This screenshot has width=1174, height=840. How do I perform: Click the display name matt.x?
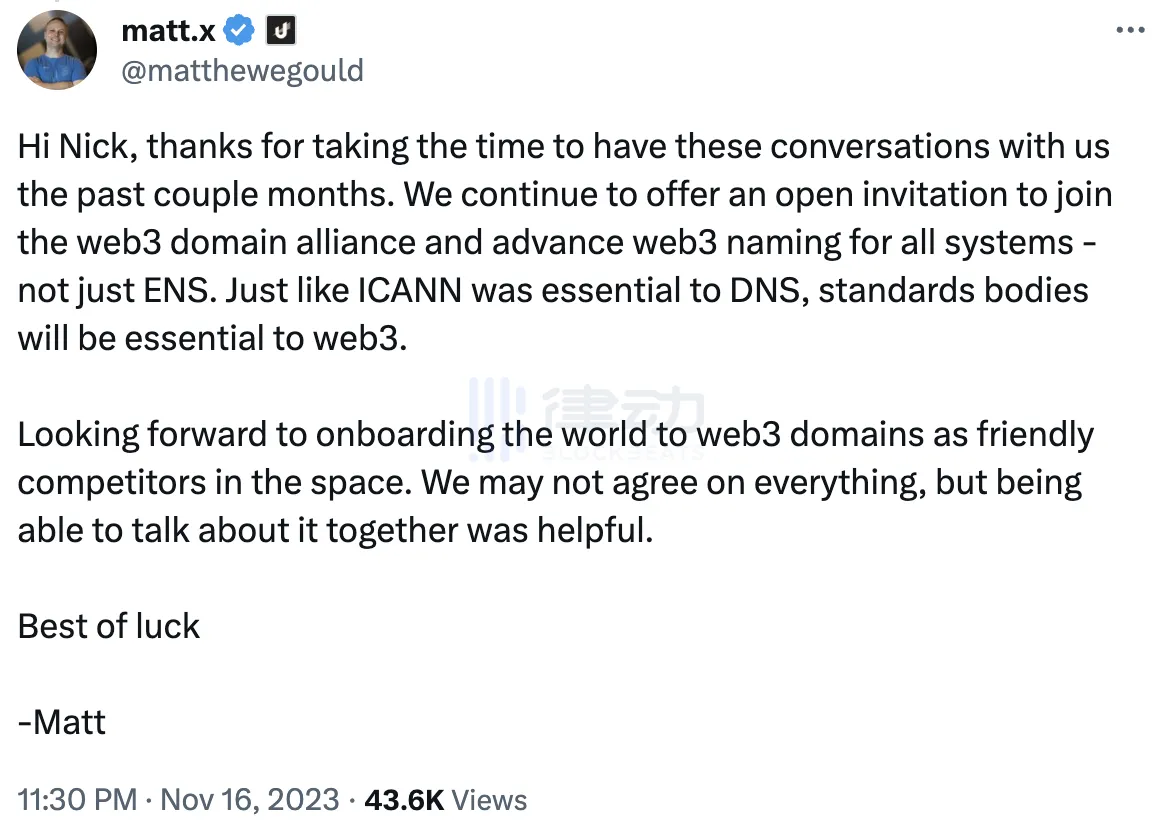(x=168, y=31)
